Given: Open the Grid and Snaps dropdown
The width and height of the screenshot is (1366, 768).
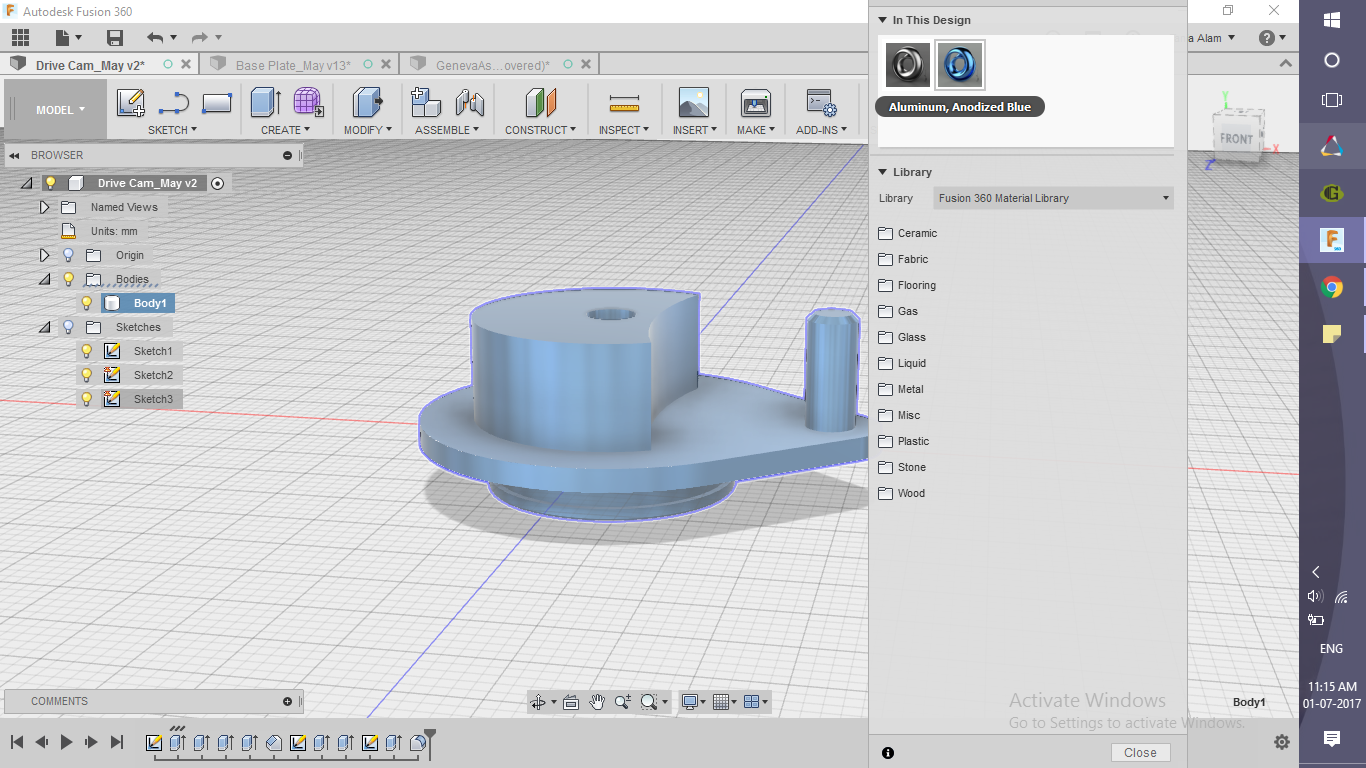Looking at the screenshot, I should point(726,702).
